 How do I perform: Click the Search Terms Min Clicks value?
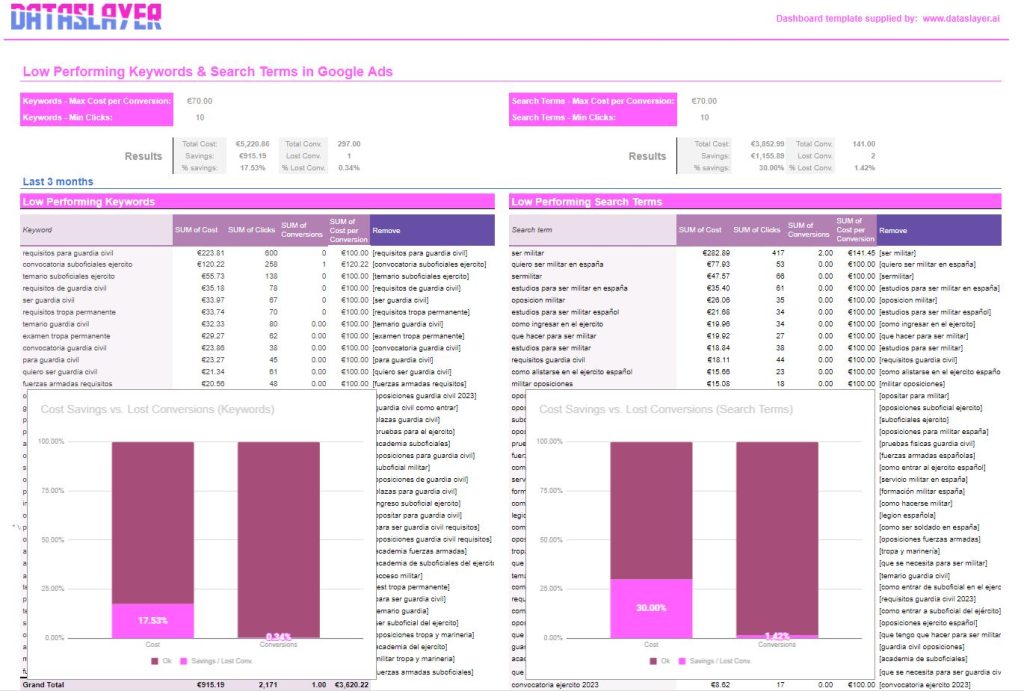704,117
